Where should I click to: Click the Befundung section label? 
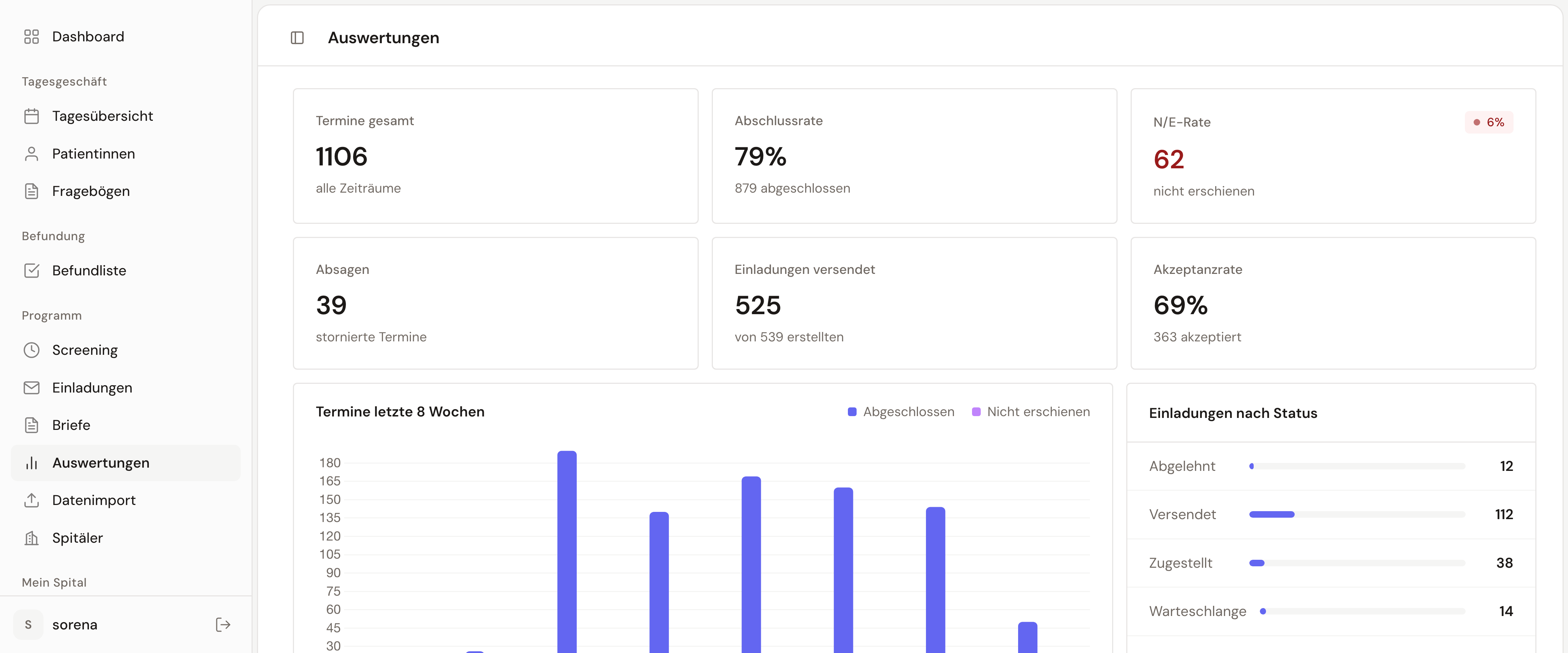point(53,236)
